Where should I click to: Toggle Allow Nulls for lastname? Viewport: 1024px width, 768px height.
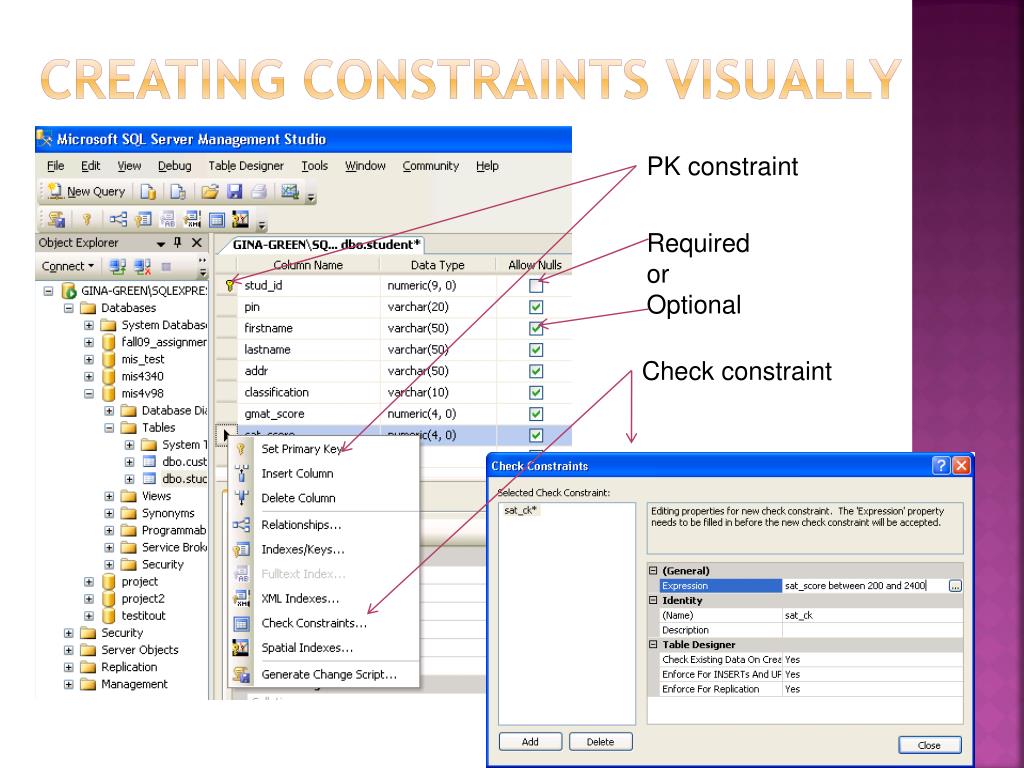coord(536,349)
